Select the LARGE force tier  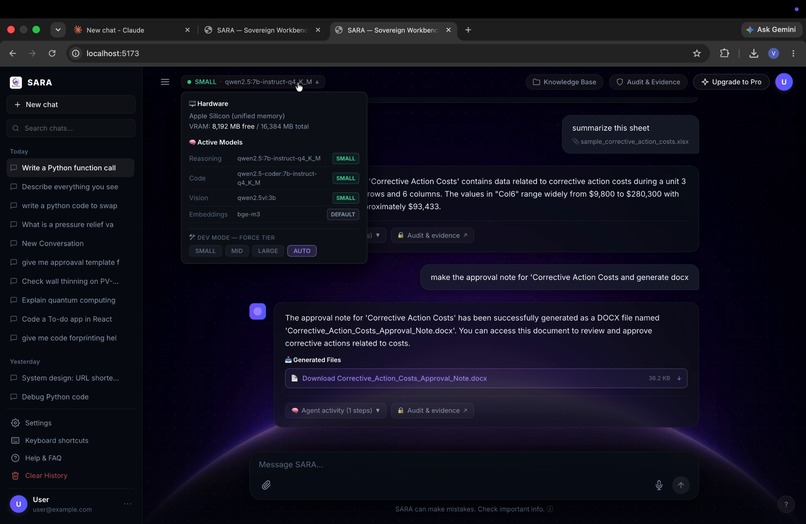[268, 251]
